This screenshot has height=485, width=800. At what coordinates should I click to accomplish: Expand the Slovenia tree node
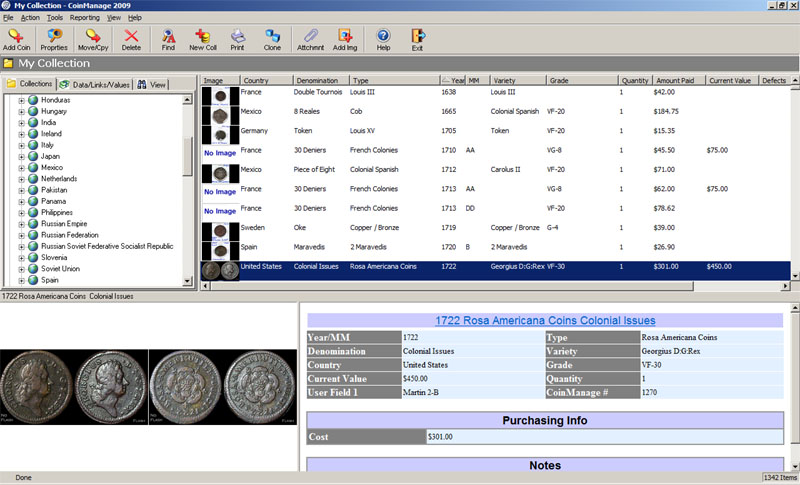21,258
